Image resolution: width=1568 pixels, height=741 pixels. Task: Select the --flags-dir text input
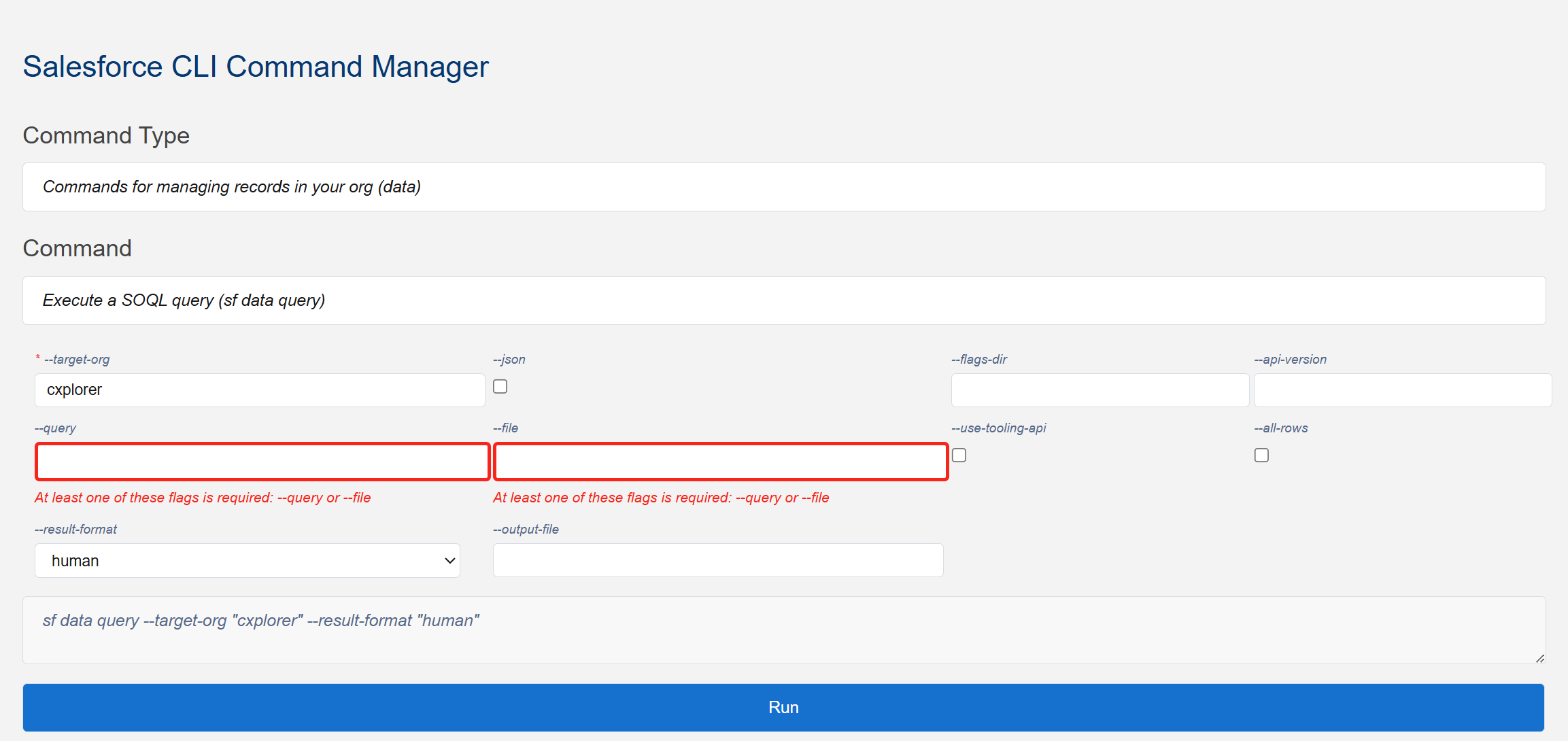(1100, 390)
